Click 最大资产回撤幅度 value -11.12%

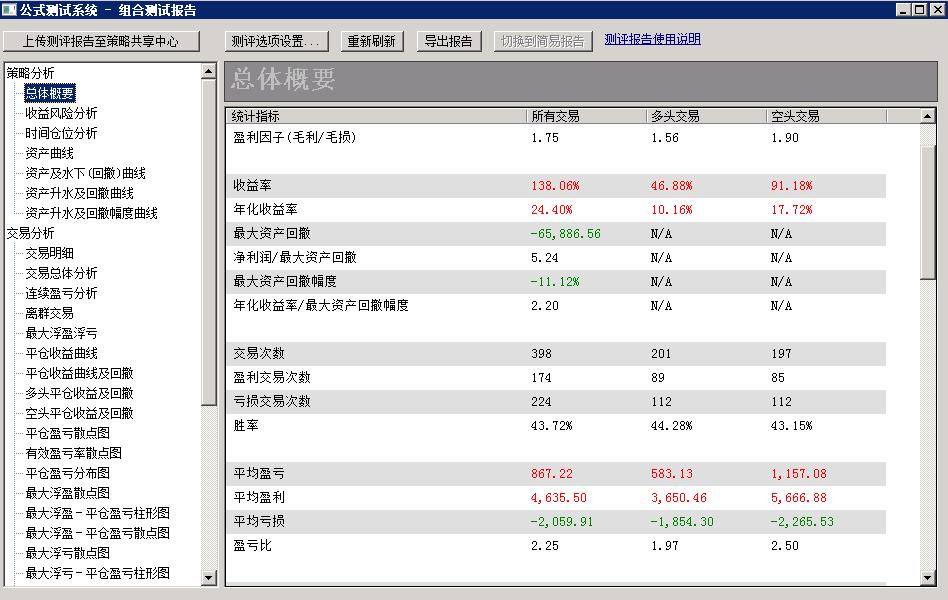(x=554, y=282)
